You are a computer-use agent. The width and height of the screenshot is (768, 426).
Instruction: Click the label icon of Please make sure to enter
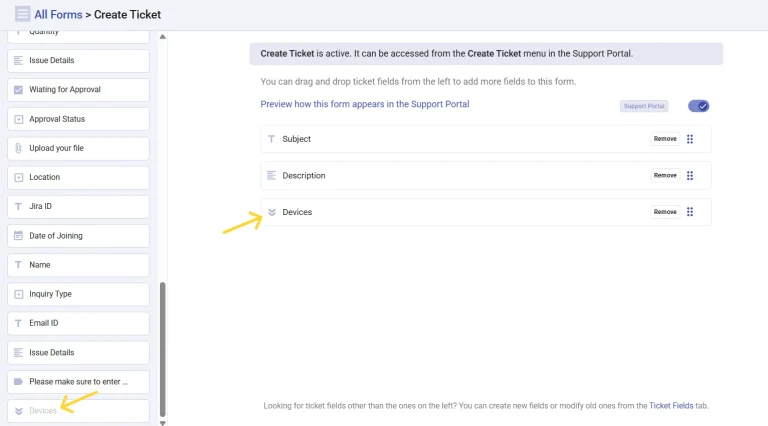coord(19,381)
